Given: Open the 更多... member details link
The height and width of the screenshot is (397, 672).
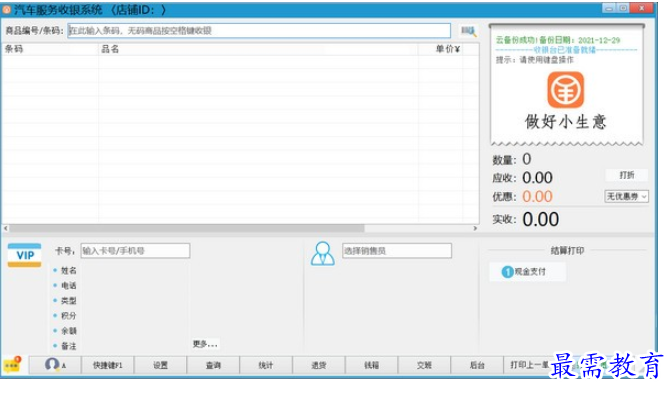Looking at the screenshot, I should point(205,344).
